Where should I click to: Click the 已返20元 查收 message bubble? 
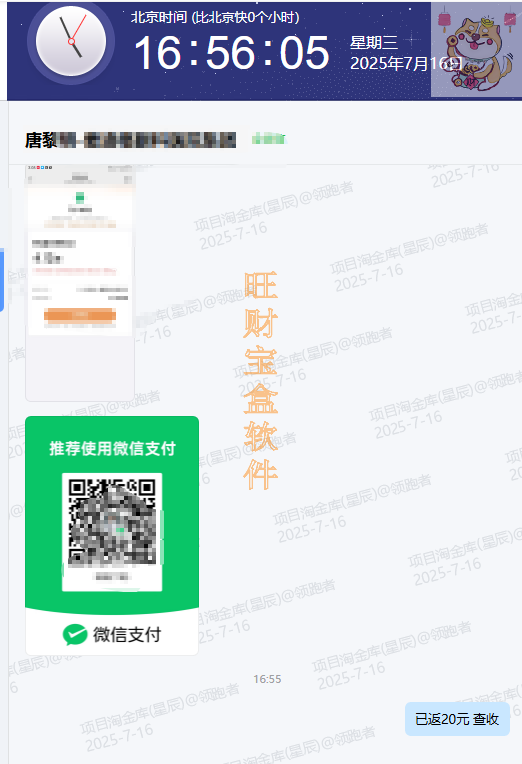click(457, 719)
